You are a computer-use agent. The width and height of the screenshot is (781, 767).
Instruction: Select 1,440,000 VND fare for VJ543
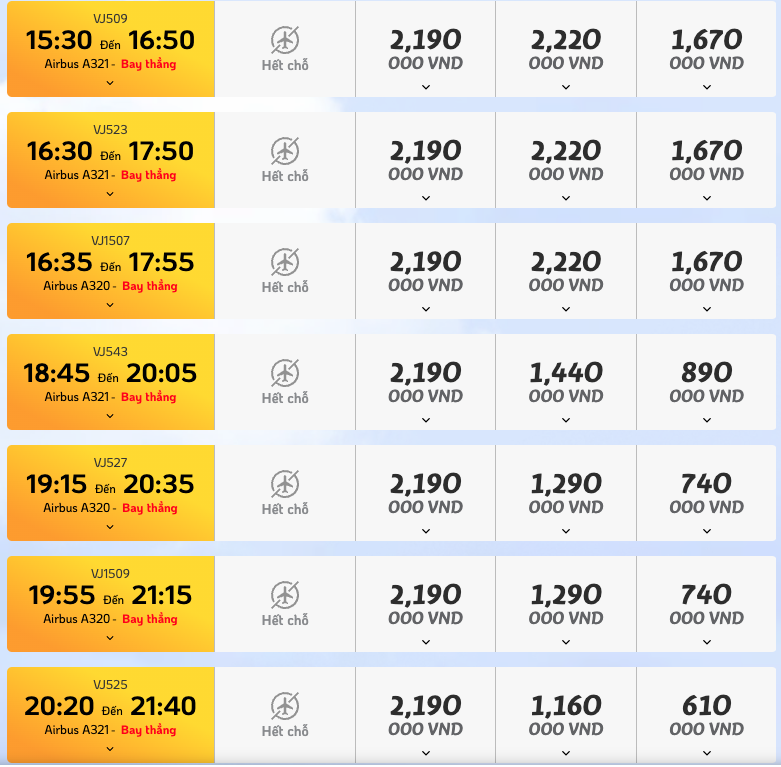[566, 382]
